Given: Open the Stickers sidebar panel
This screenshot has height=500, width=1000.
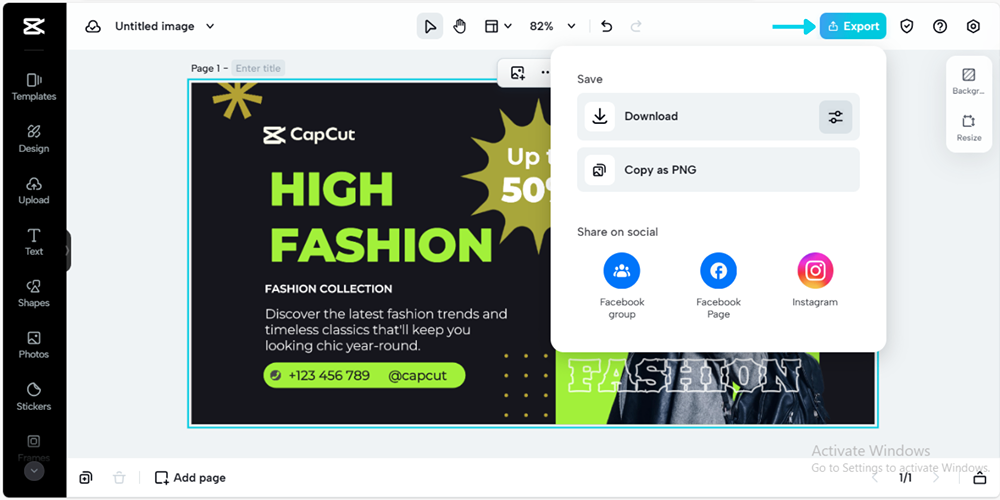Looking at the screenshot, I should (x=34, y=397).
